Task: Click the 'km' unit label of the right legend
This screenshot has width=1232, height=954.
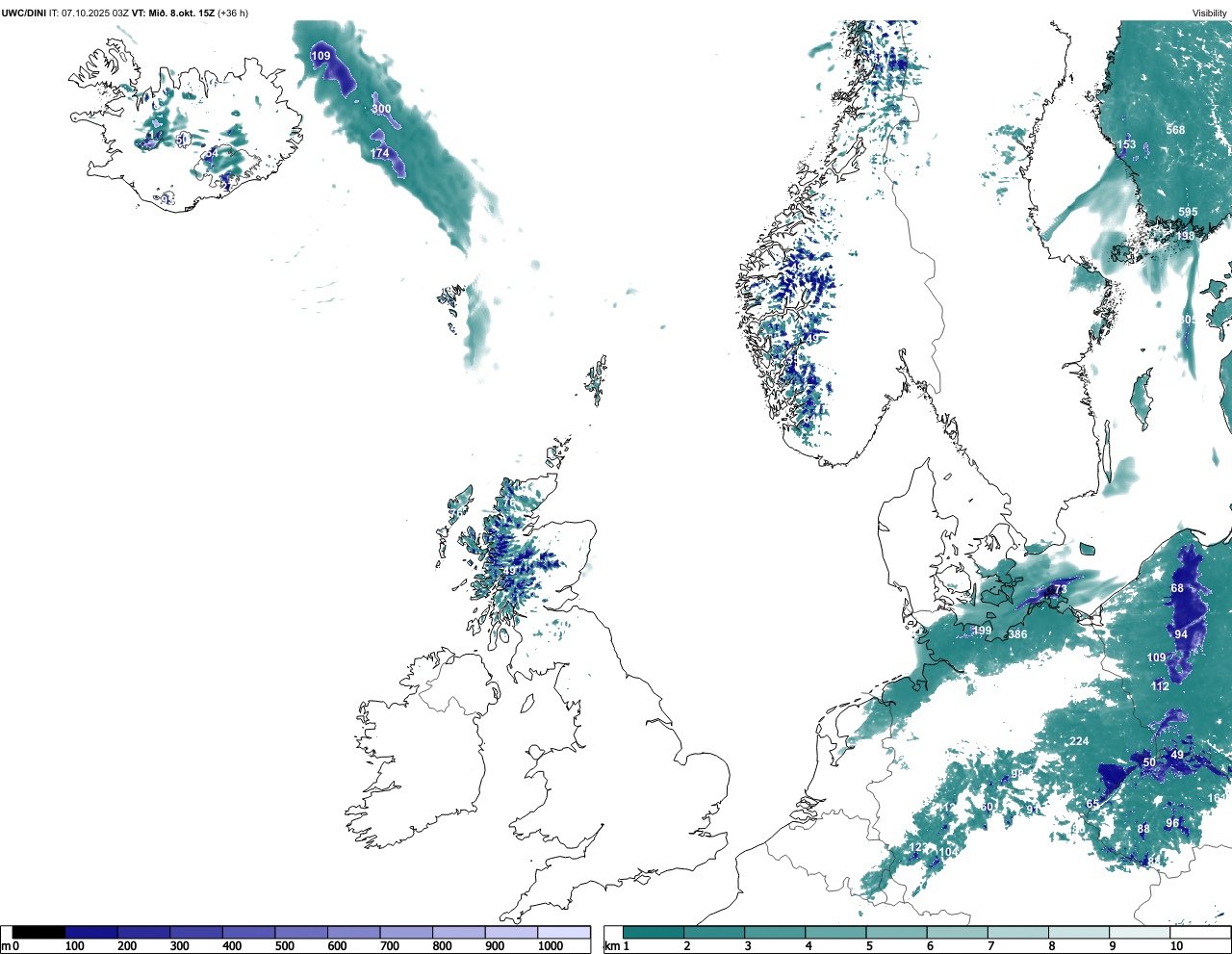Action: pyautogui.click(x=611, y=946)
